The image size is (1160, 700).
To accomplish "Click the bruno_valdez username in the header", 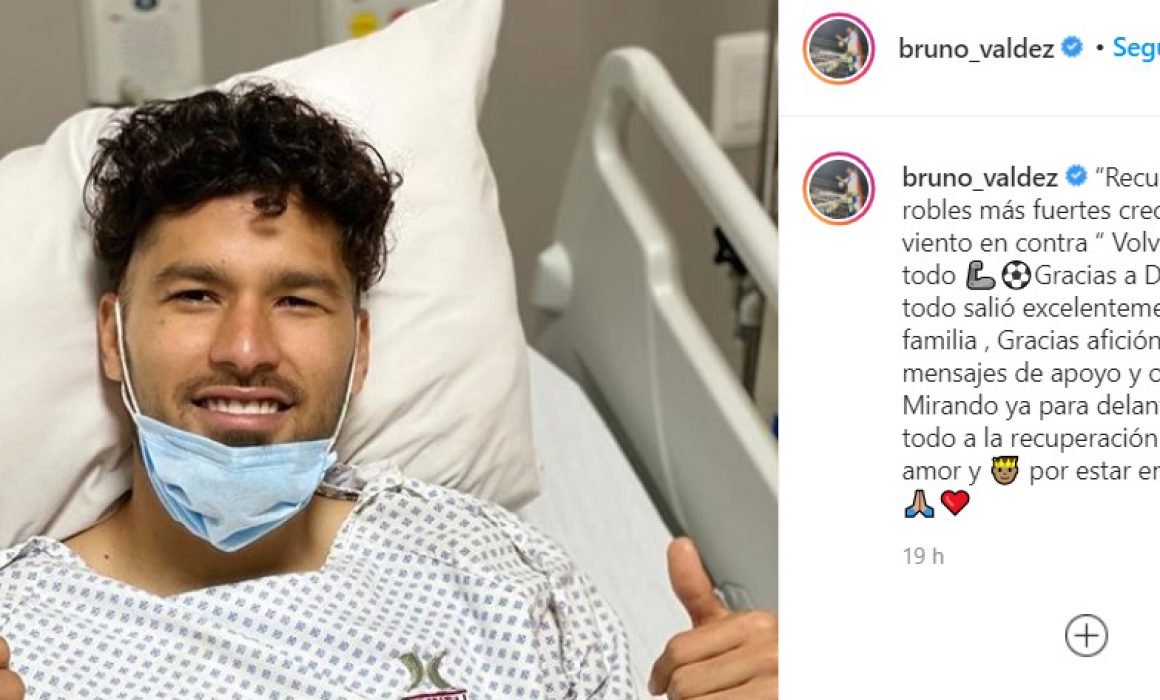I will tap(976, 49).
